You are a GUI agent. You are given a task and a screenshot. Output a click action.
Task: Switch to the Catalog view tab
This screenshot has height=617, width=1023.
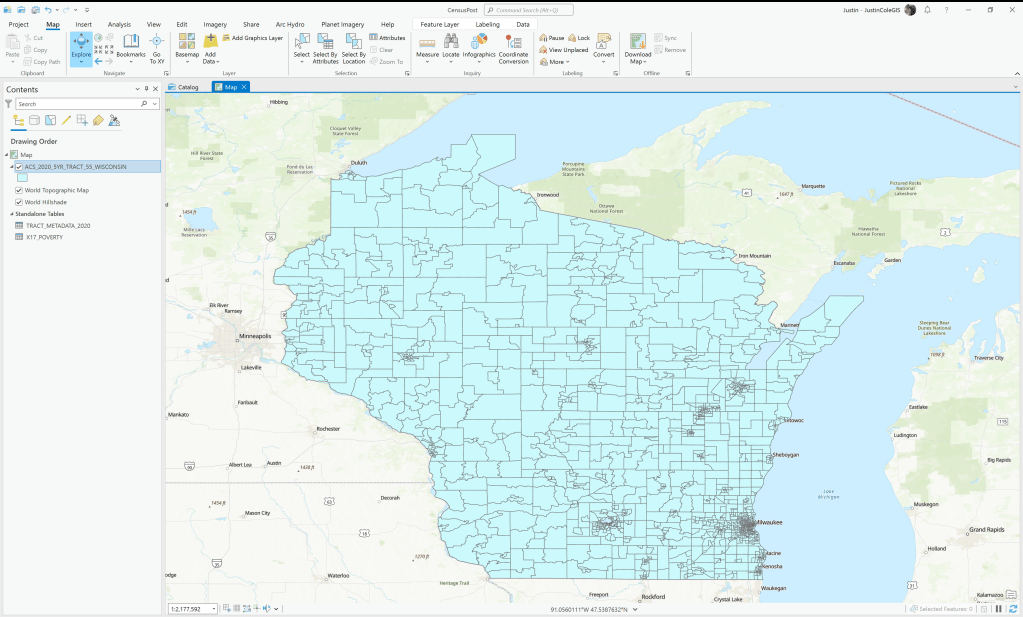pyautogui.click(x=184, y=87)
